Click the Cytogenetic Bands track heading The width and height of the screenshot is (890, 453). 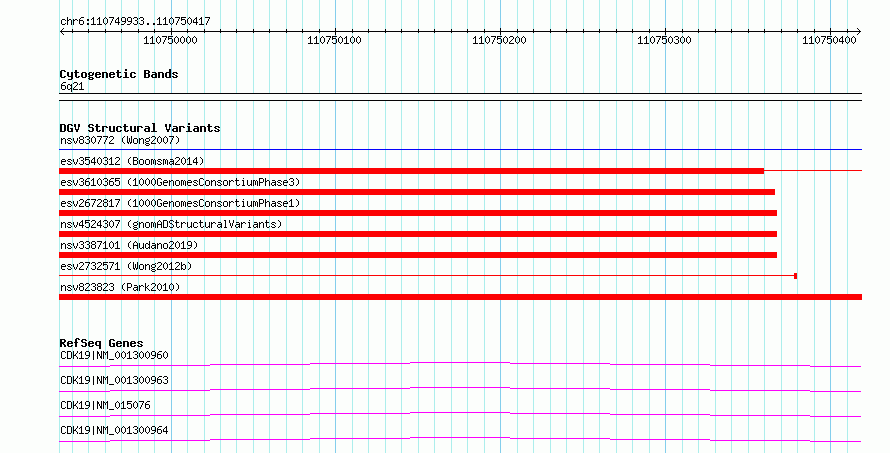119,74
